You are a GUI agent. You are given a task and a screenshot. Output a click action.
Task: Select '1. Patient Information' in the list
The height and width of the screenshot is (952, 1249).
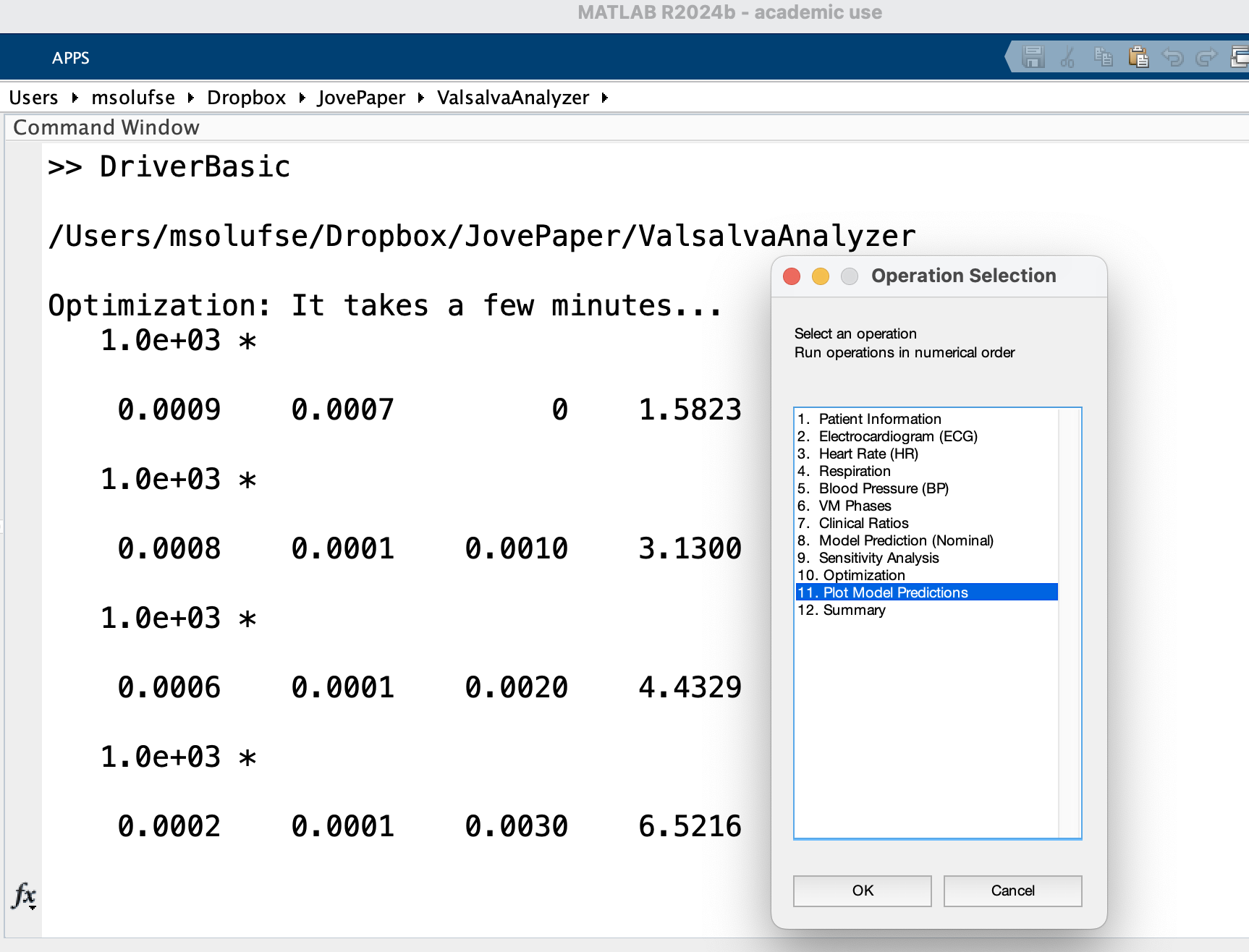click(926, 419)
